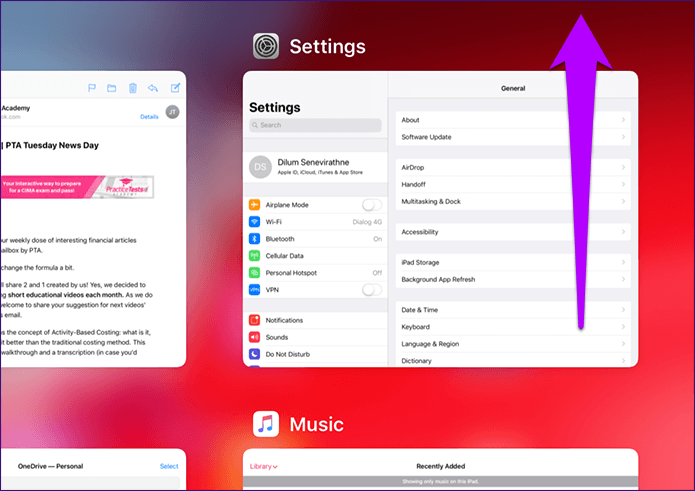Image resolution: width=695 pixels, height=491 pixels.
Task: Click the Cellular Data green icon
Action: [254, 256]
